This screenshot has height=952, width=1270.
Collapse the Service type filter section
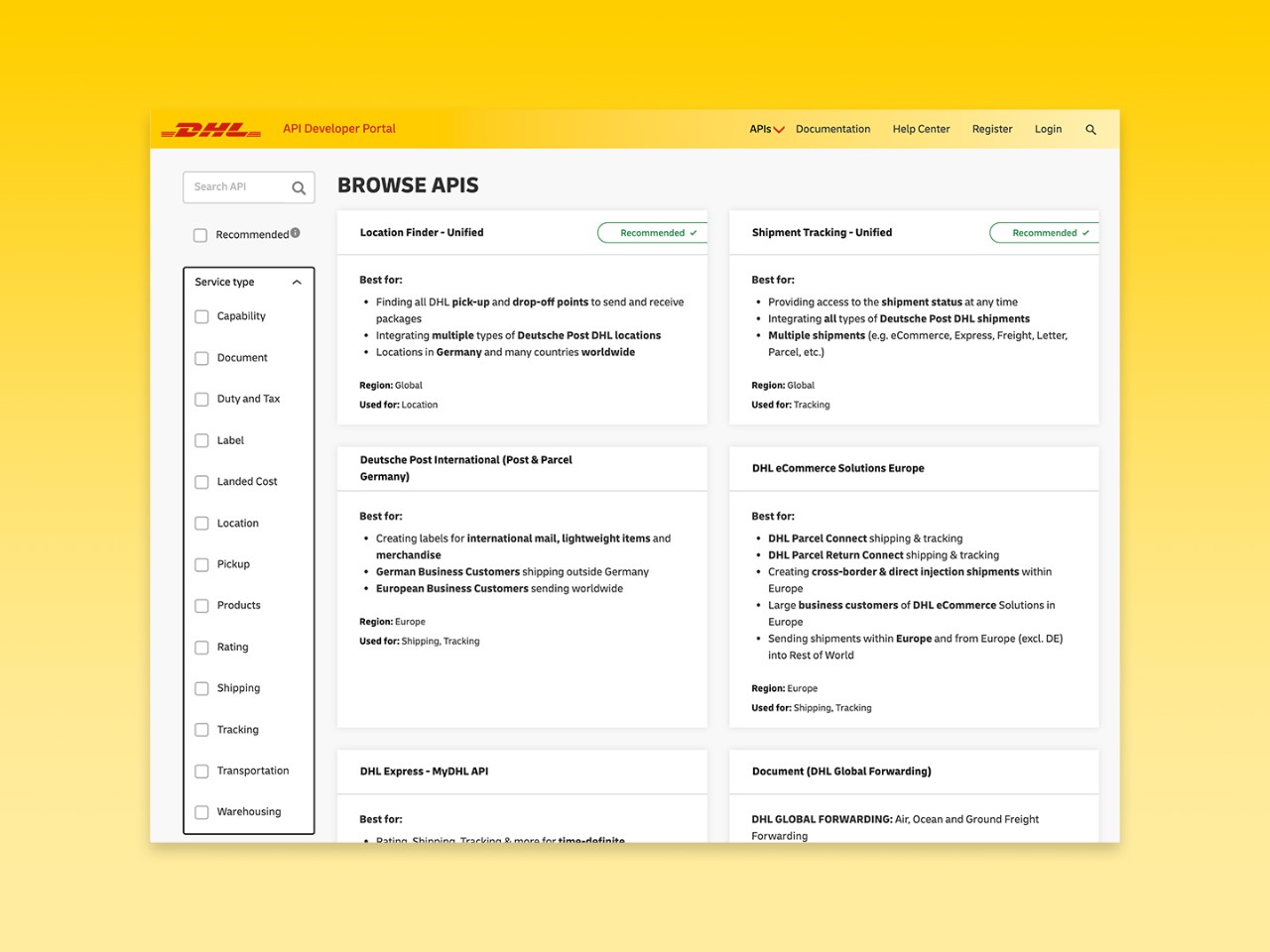[297, 282]
